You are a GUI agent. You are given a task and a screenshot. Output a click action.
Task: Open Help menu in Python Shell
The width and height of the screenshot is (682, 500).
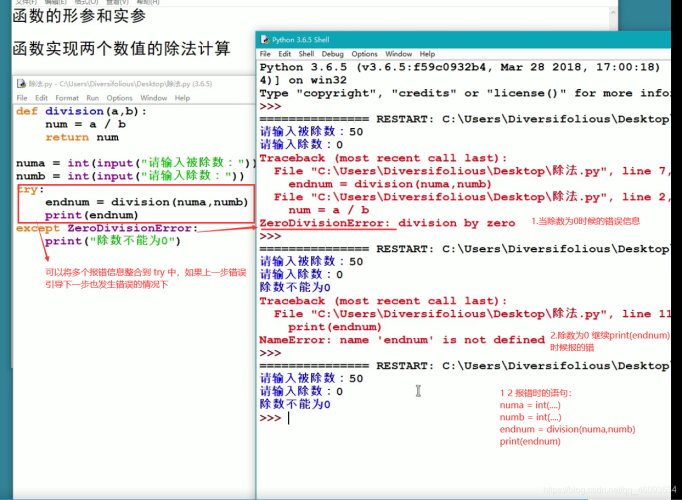click(427, 54)
